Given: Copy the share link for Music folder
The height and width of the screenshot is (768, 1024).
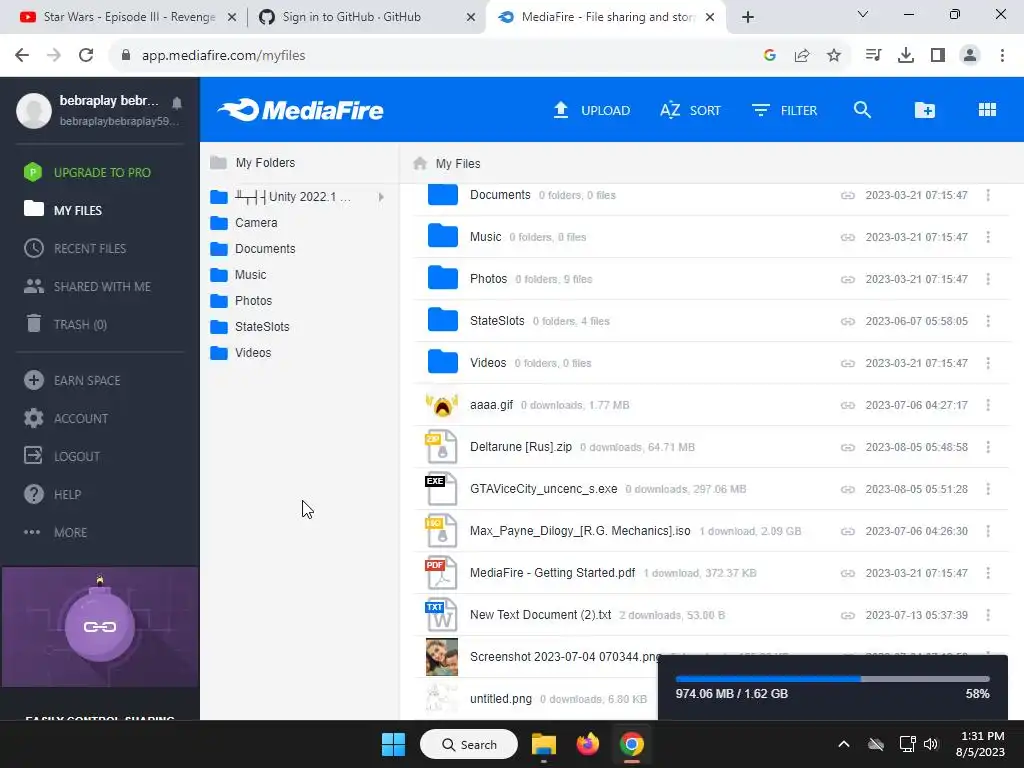Looking at the screenshot, I should (x=848, y=237).
